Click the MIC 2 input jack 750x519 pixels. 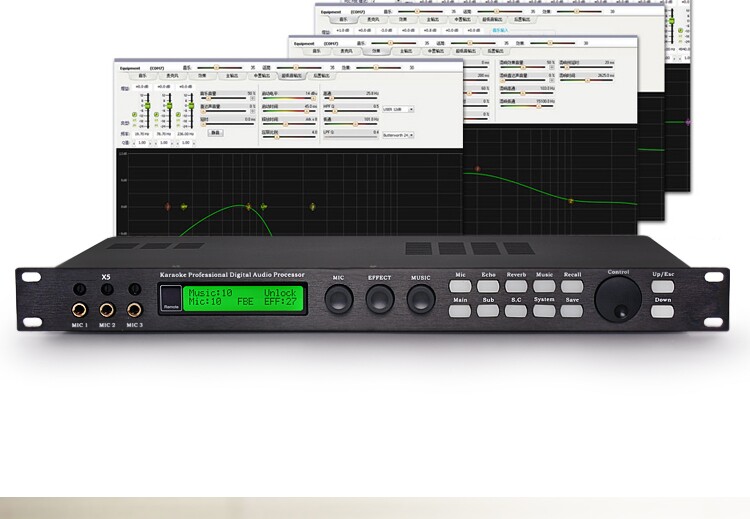click(107, 310)
